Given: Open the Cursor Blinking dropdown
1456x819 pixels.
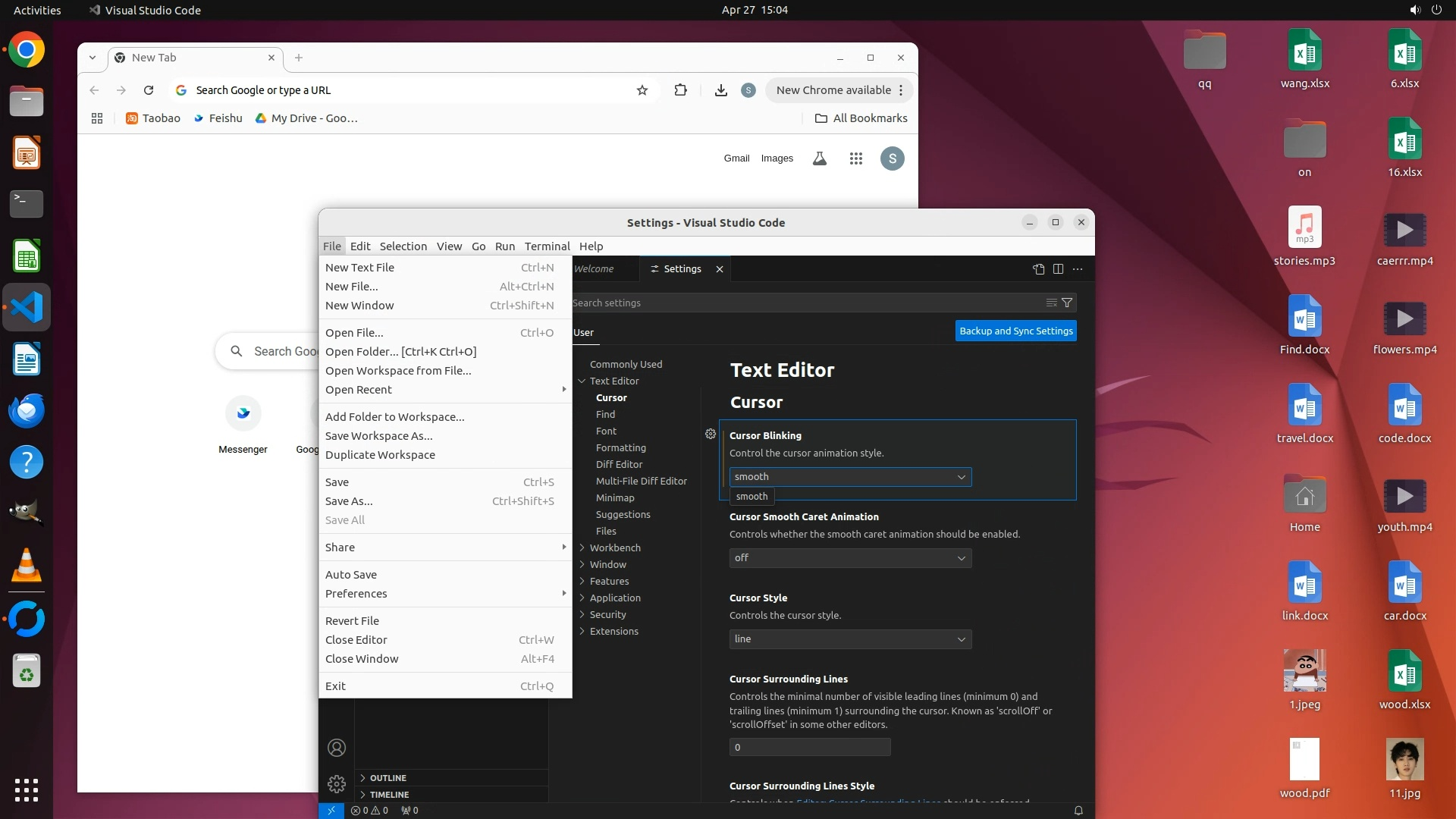Looking at the screenshot, I should point(849,477).
